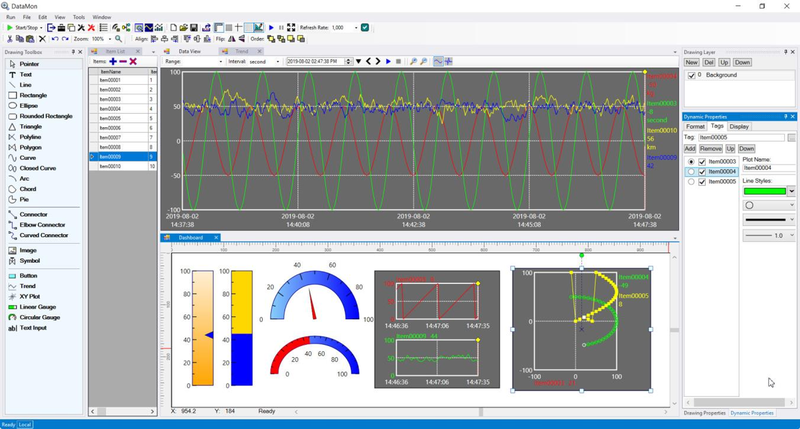The image size is (800, 429).
Task: Click the Flip horizontal icon
Action: (x=232, y=39)
